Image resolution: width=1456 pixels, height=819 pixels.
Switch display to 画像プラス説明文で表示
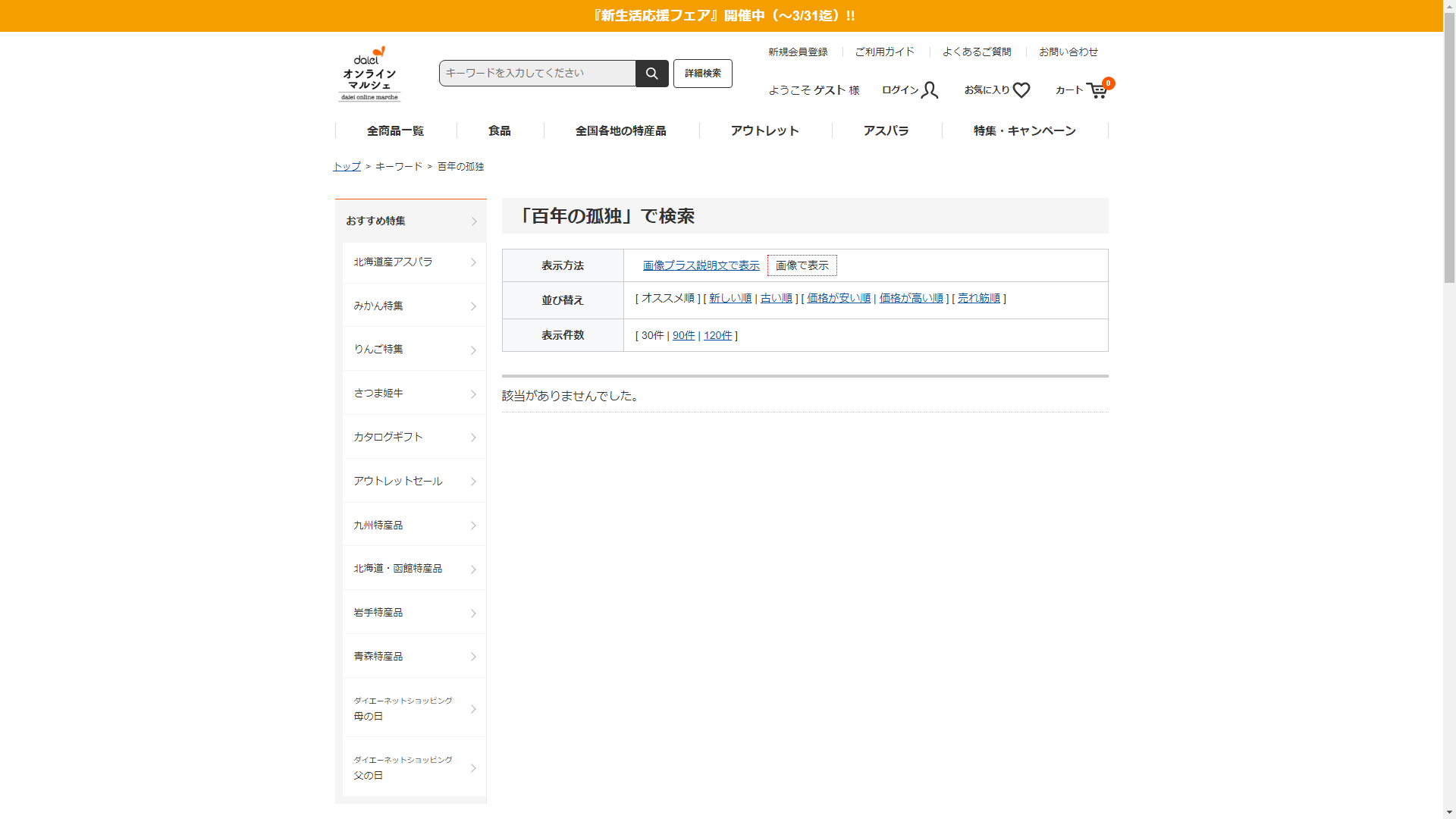coord(701,265)
